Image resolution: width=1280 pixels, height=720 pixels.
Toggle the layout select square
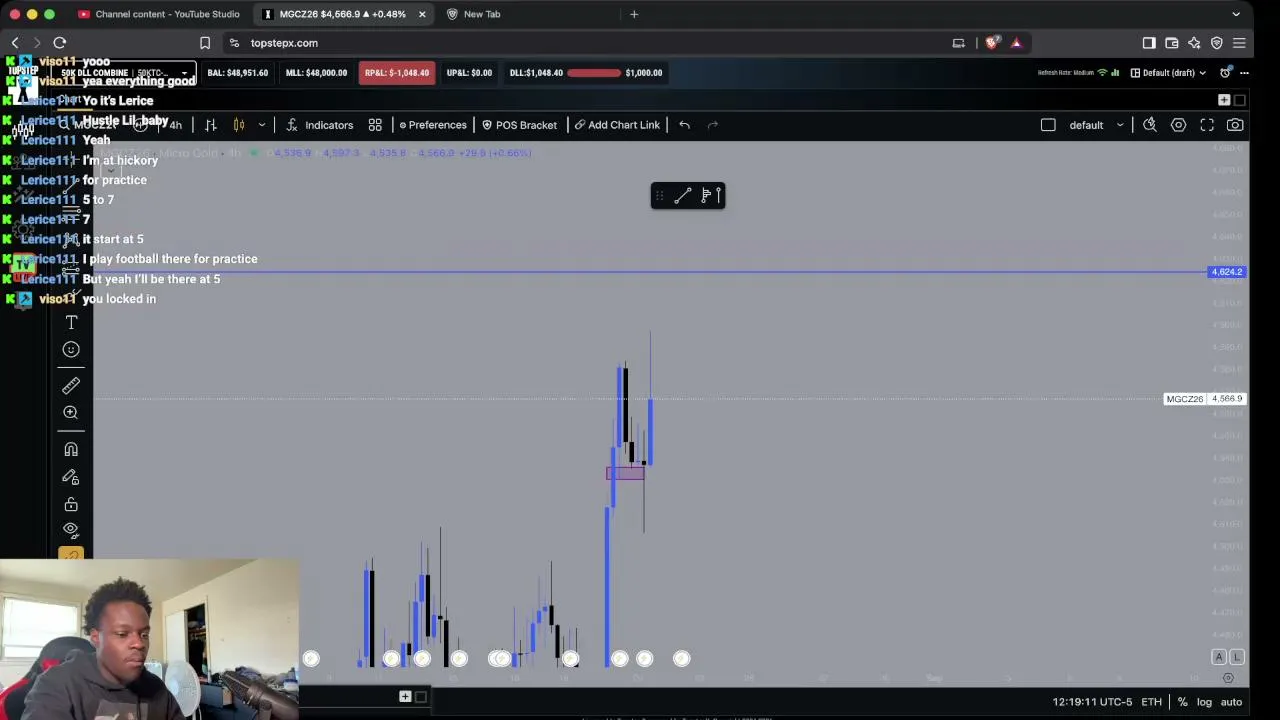(x=1048, y=125)
